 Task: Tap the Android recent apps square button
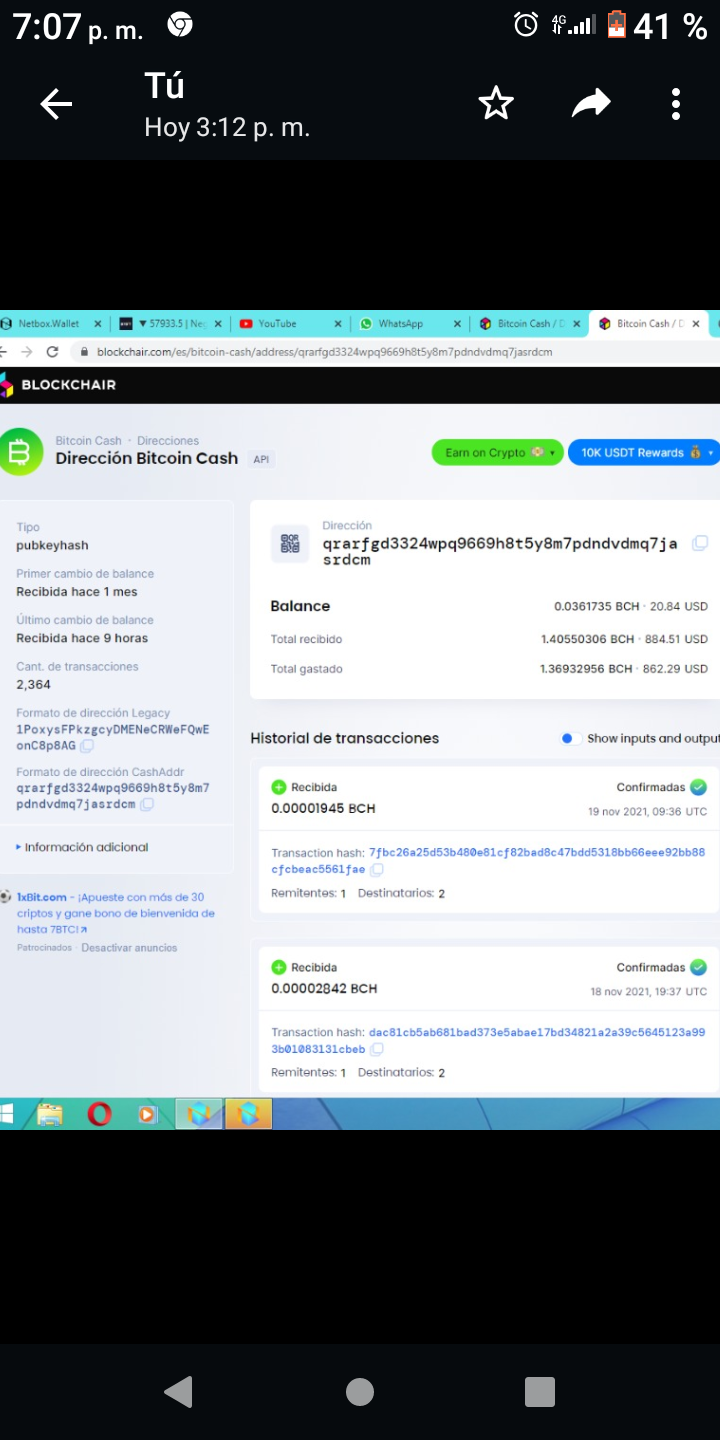coord(540,1391)
